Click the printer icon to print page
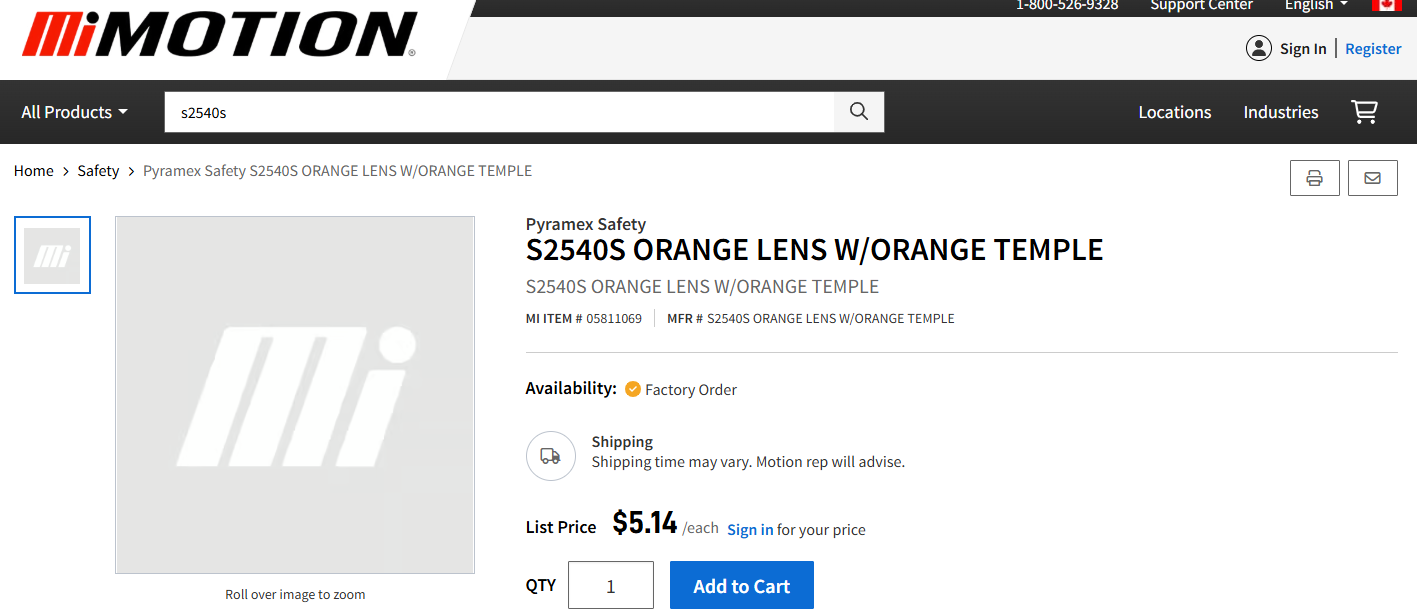The height and width of the screenshot is (615, 1417). 1314,177
